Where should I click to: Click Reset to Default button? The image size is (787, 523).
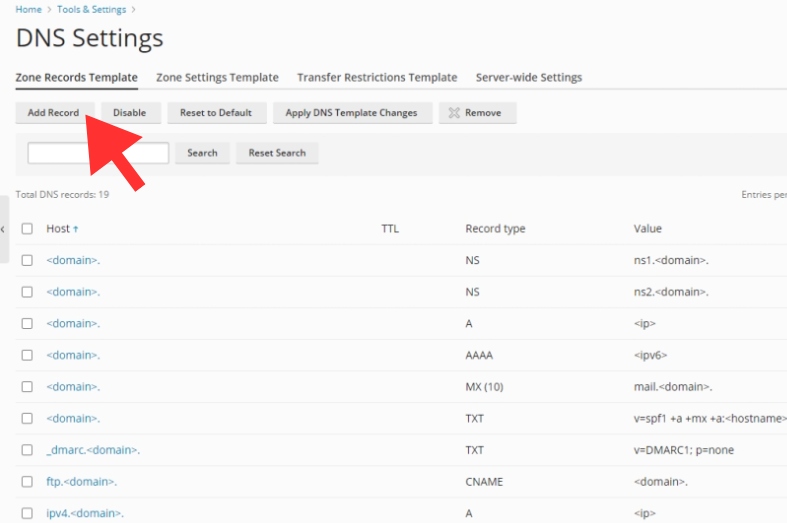click(x=215, y=113)
